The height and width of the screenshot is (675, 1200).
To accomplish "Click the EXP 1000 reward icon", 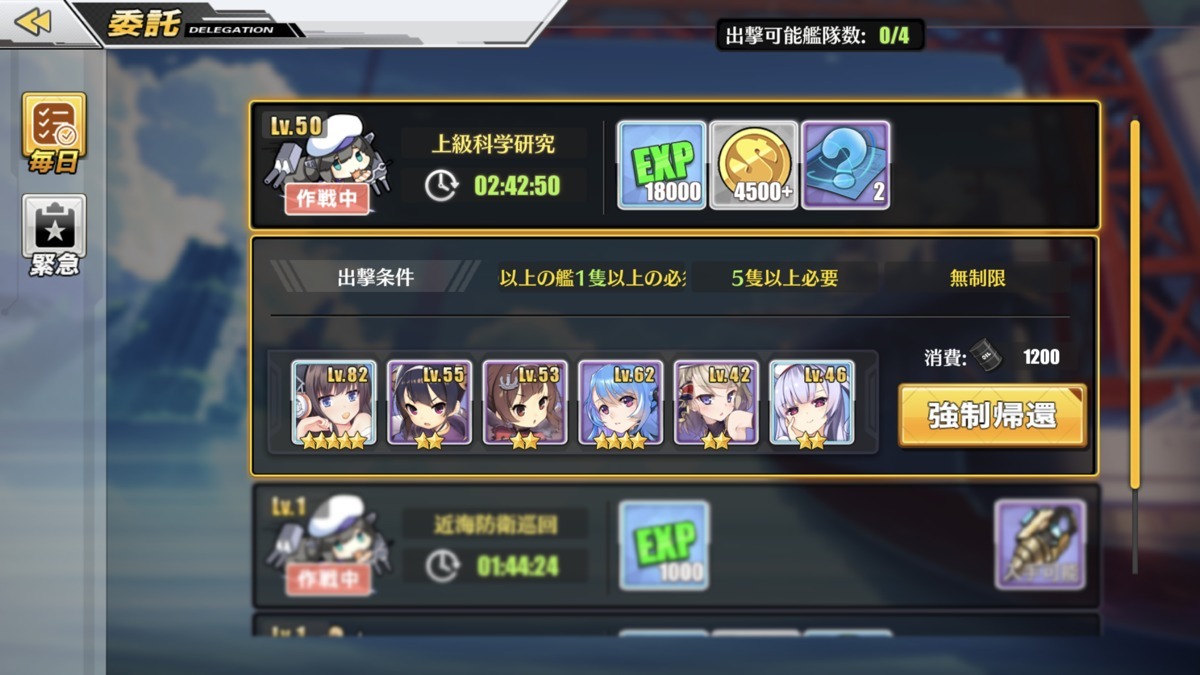I will [664, 545].
